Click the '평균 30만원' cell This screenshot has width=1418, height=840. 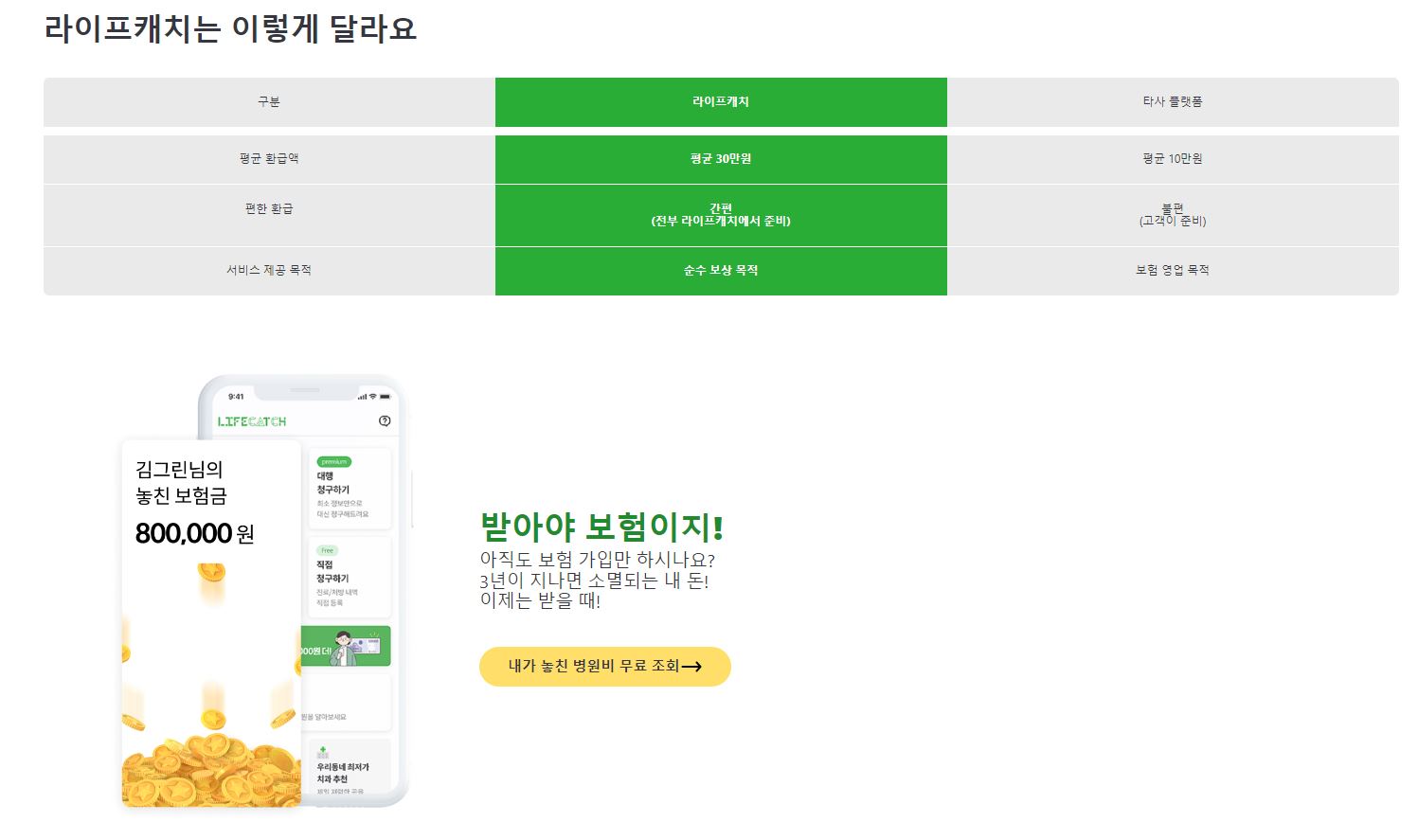721,159
